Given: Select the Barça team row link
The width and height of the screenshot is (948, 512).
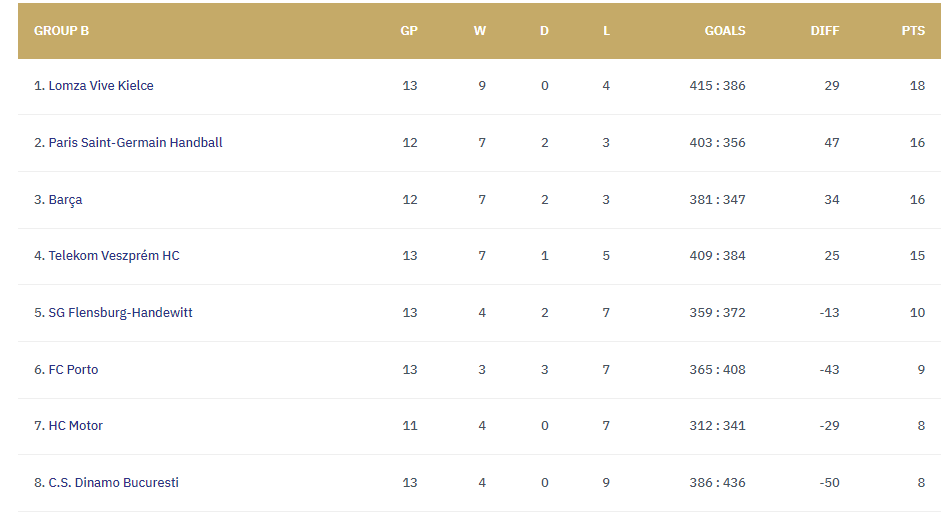Looking at the screenshot, I should (65, 200).
